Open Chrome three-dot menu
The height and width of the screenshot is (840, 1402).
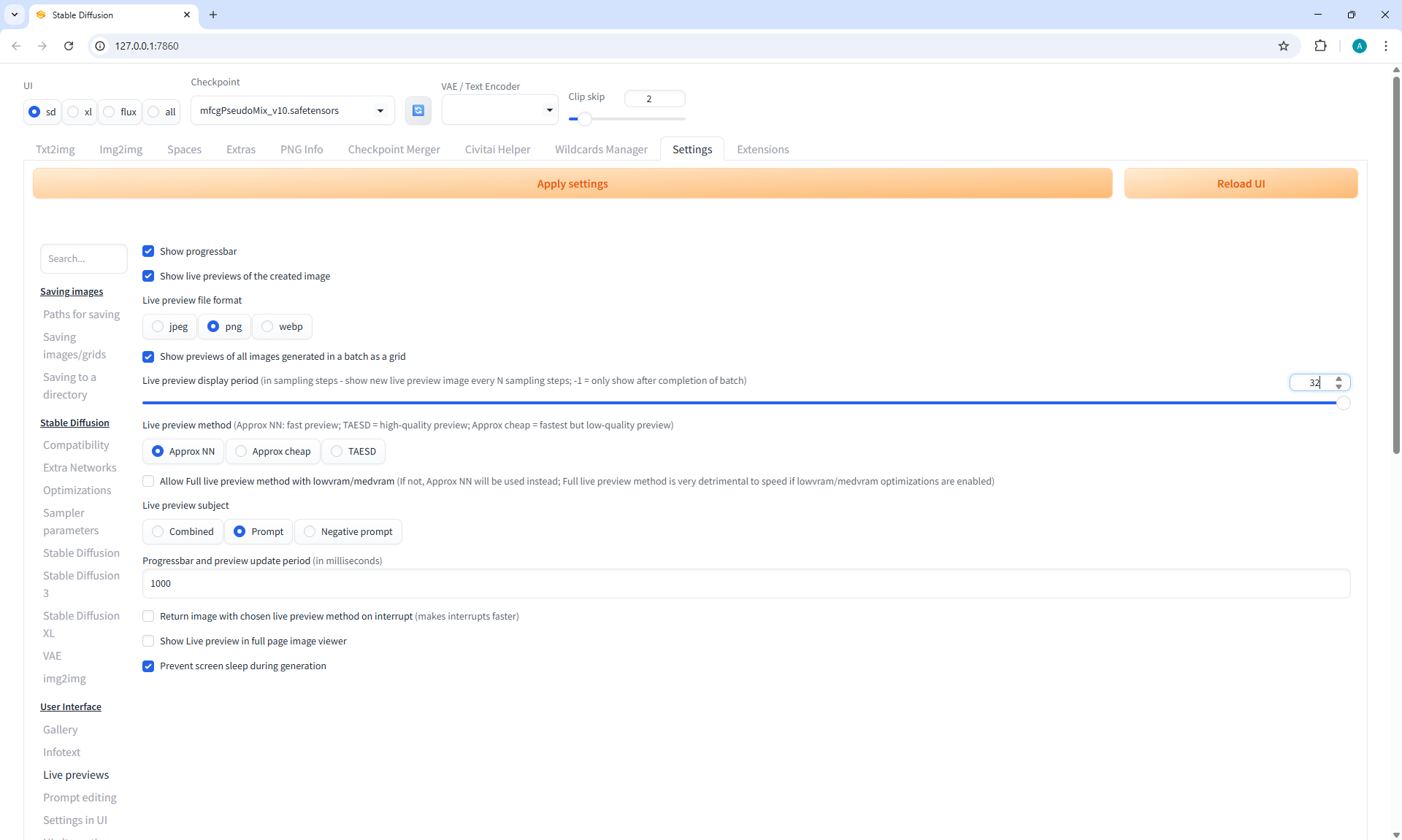tap(1385, 46)
